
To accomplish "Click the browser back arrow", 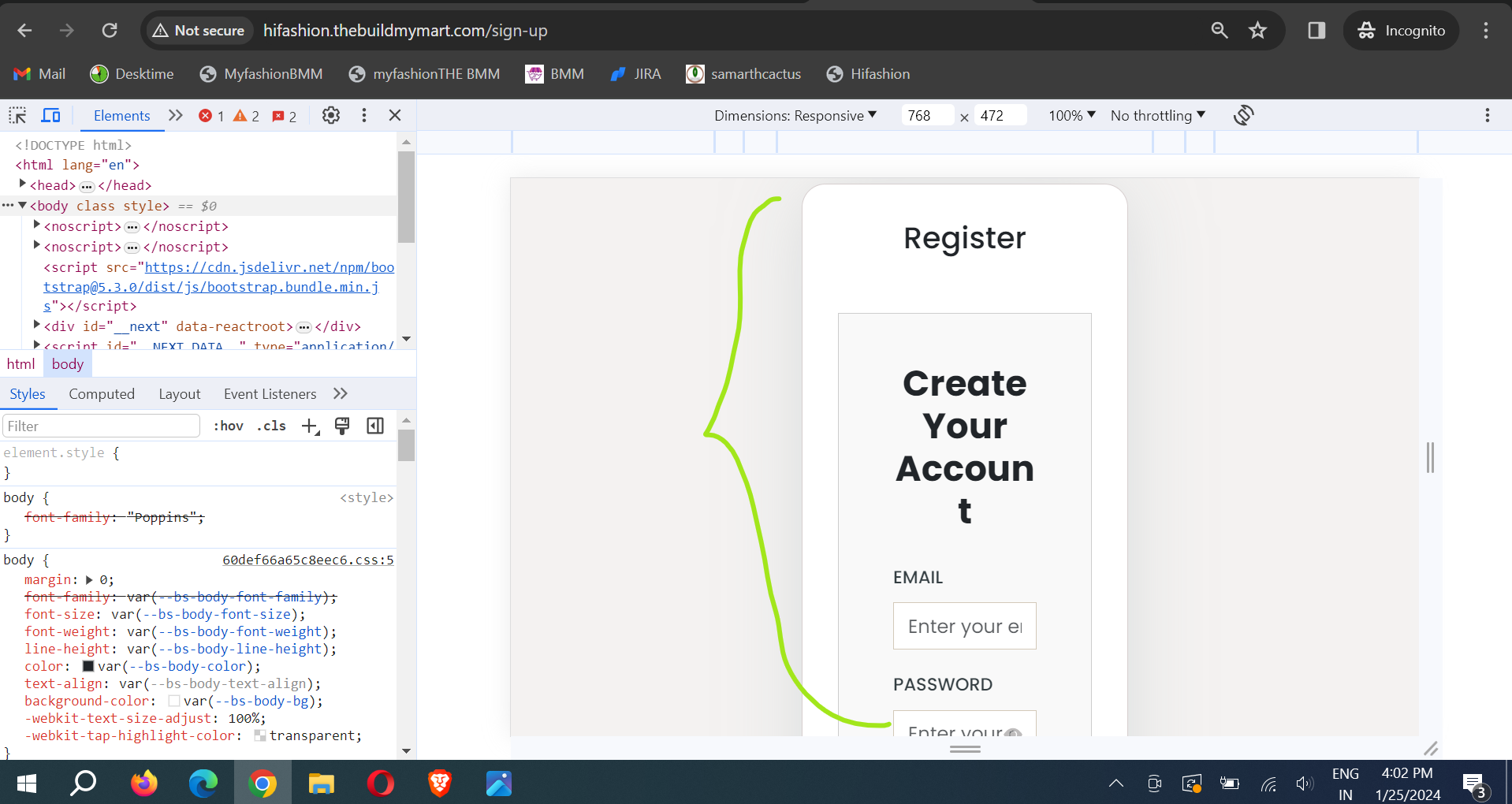I will [x=24, y=31].
